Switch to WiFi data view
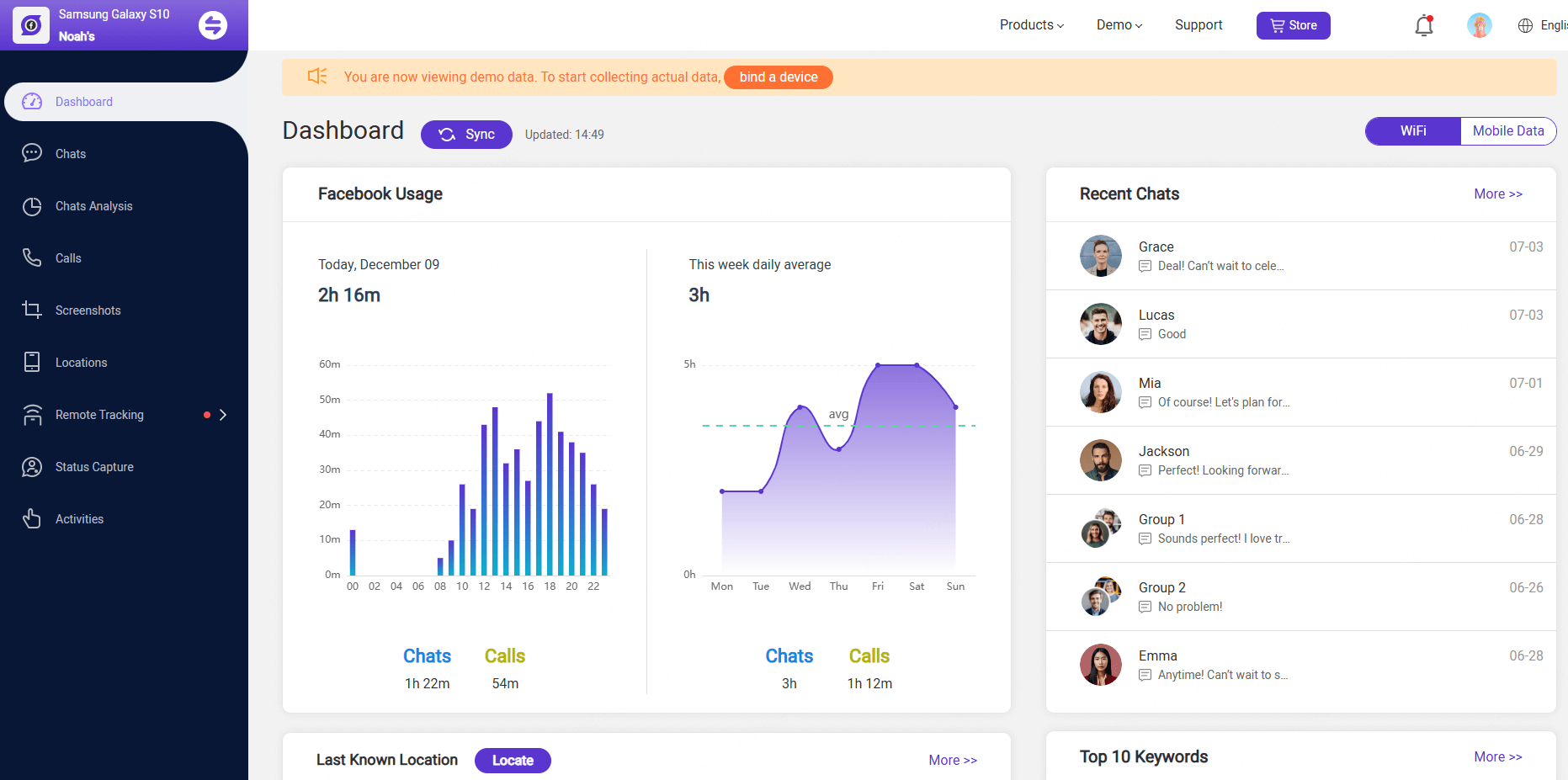 pos(1413,131)
